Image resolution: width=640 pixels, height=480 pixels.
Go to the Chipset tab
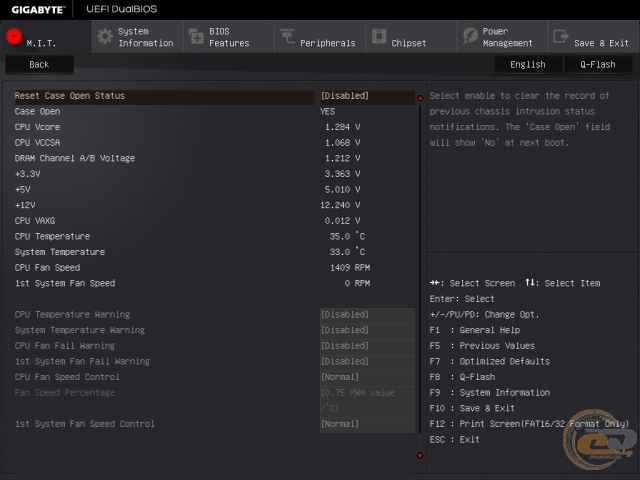click(x=411, y=37)
